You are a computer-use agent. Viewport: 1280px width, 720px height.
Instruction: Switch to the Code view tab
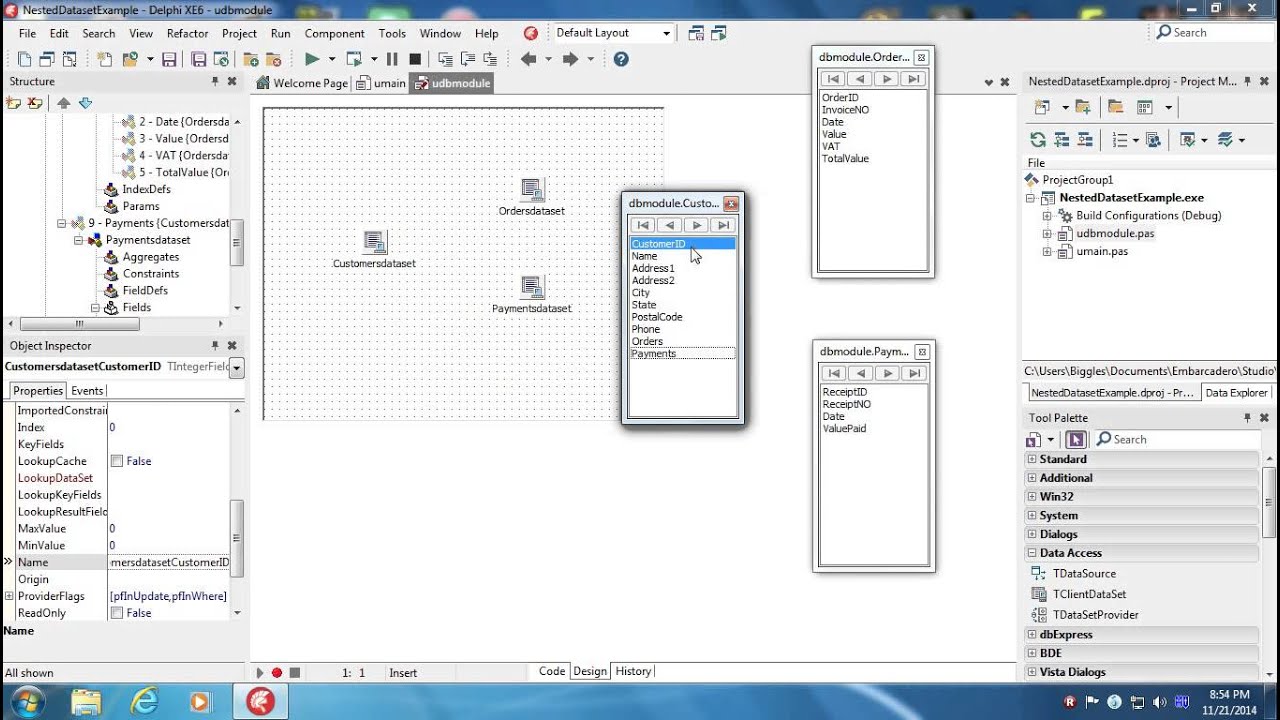coord(552,671)
